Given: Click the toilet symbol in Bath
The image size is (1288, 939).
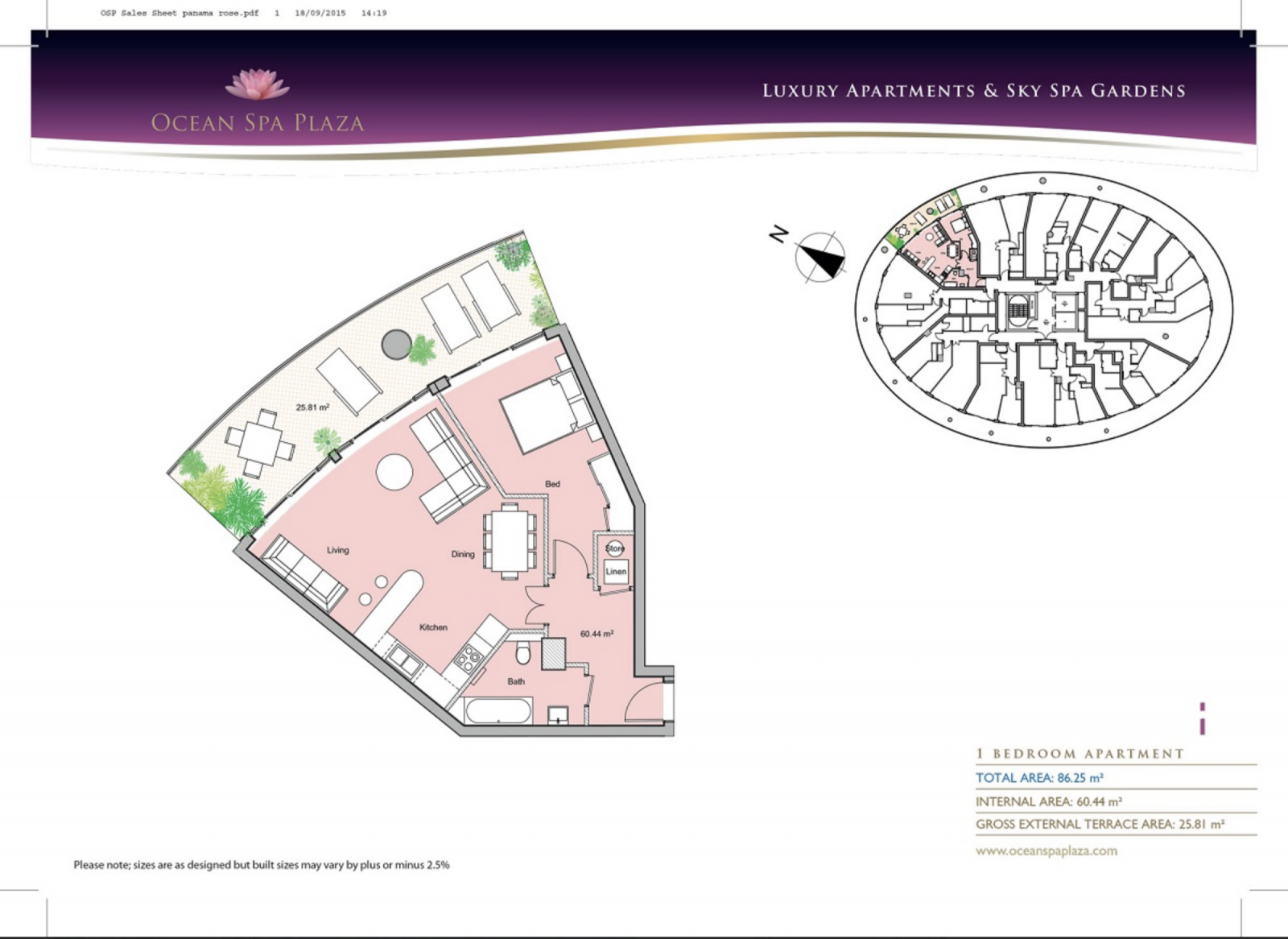Looking at the screenshot, I should tap(523, 654).
